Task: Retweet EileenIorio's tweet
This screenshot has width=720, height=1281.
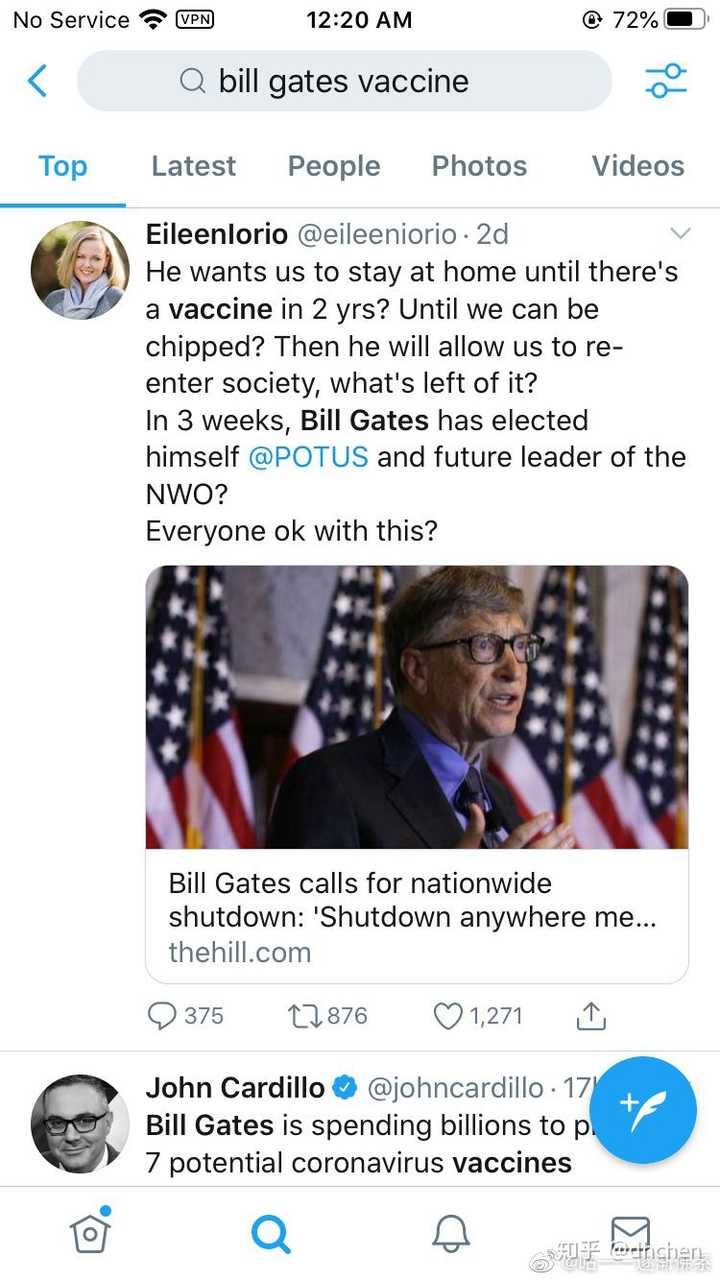Action: pyautogui.click(x=302, y=1016)
